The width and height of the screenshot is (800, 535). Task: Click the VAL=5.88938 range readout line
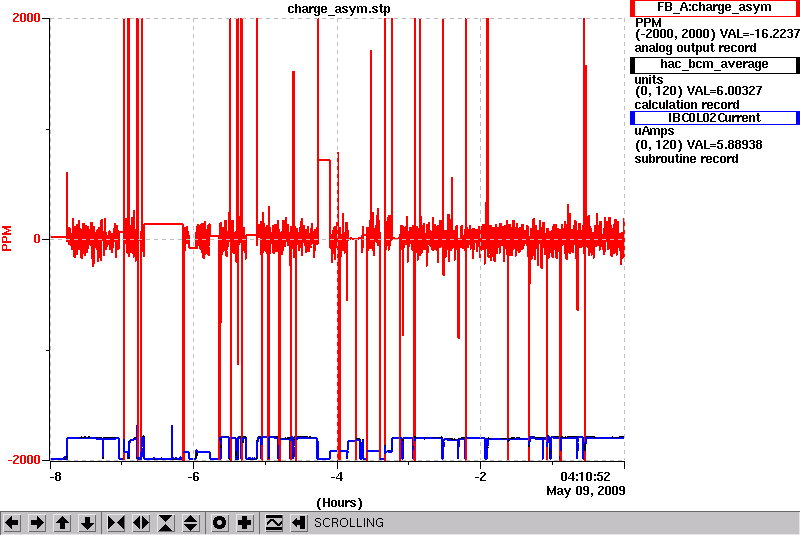tap(698, 145)
